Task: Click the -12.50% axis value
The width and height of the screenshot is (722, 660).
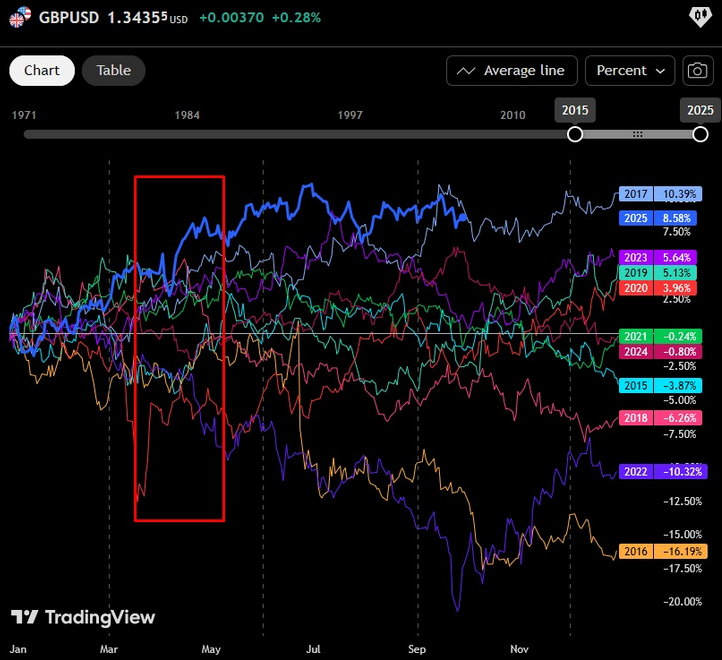Action: pos(682,501)
